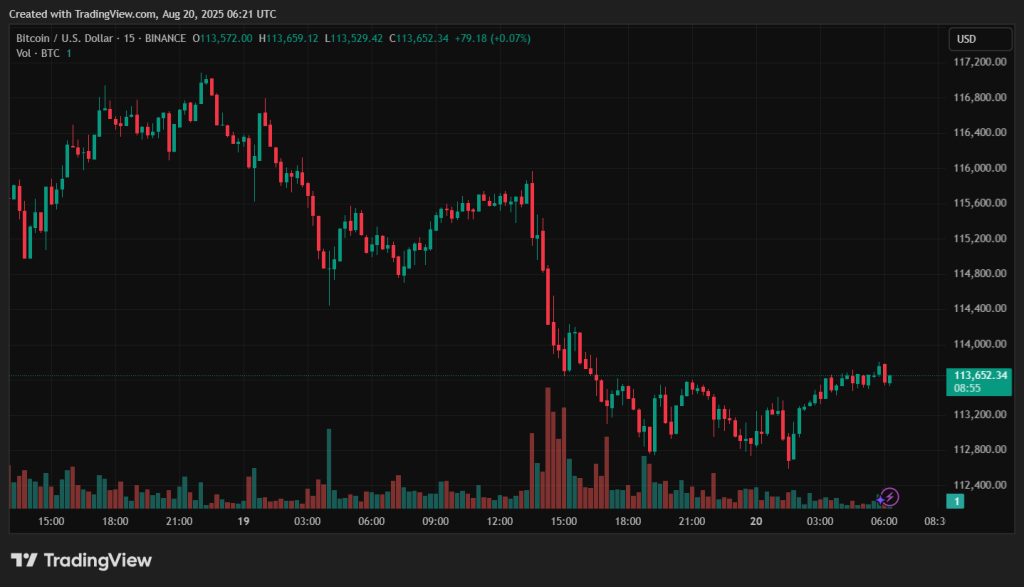The image size is (1024, 587).
Task: Toggle the Vol · BTC indicator
Action: [37, 53]
